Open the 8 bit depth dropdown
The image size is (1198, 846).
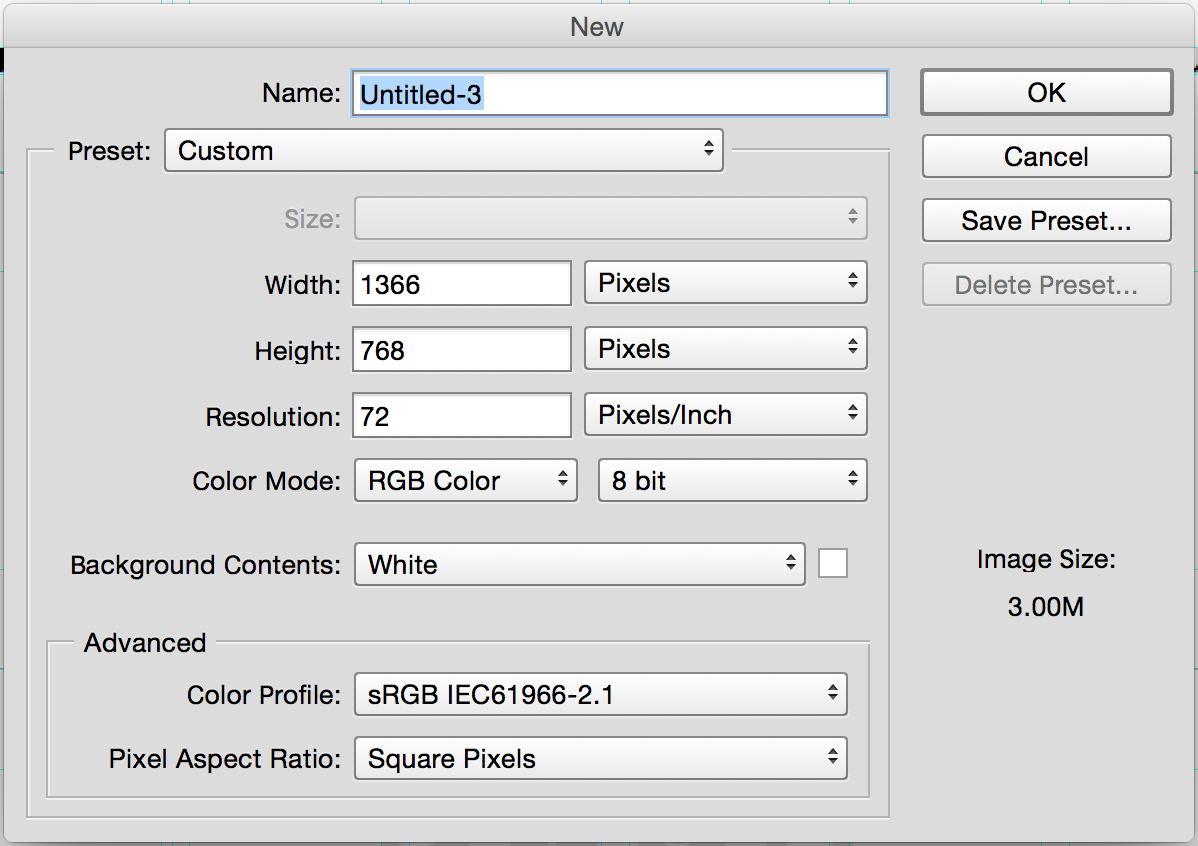732,481
